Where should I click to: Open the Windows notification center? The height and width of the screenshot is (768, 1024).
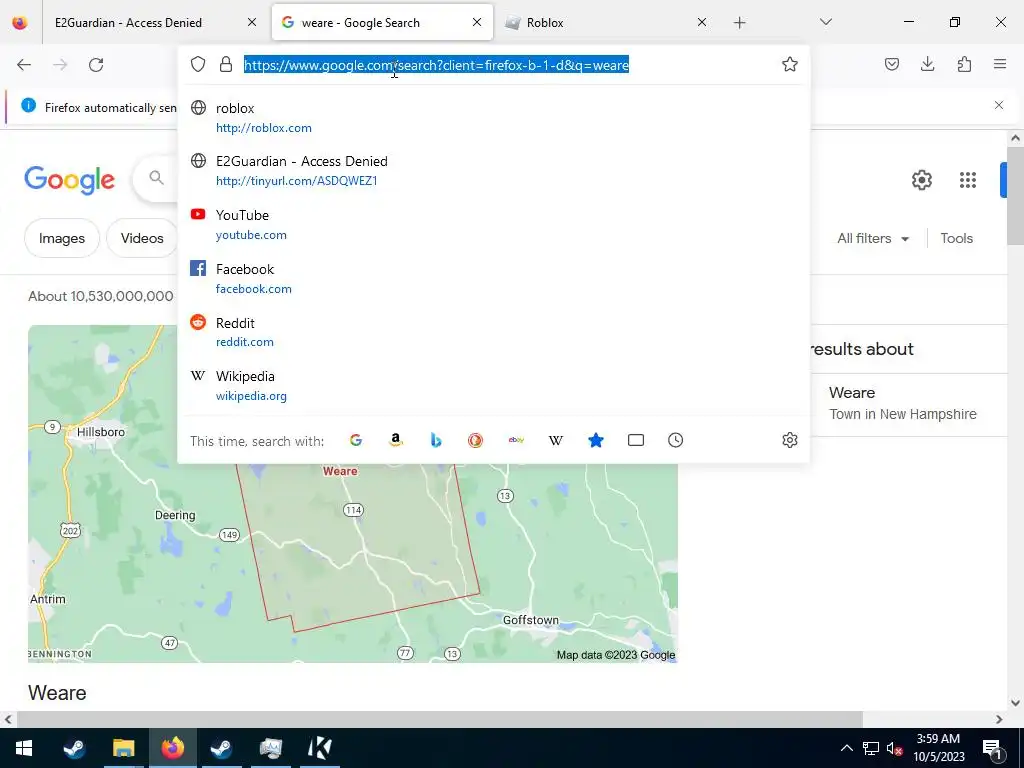pos(993,748)
